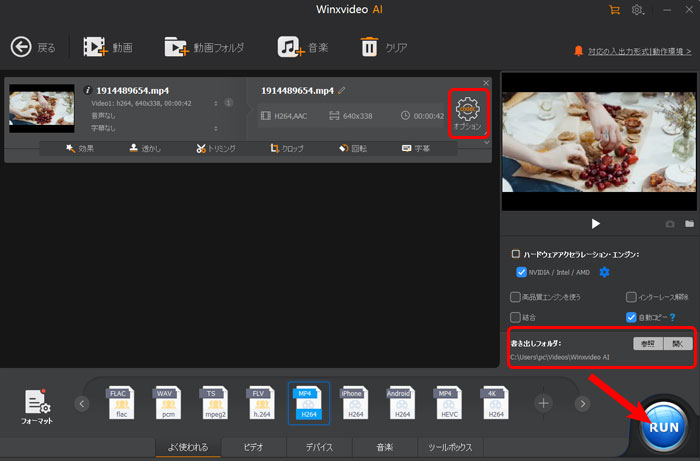Screen dimensions: 700x461
Task: Add music with the 音楽 icon
Action: (x=291, y=47)
